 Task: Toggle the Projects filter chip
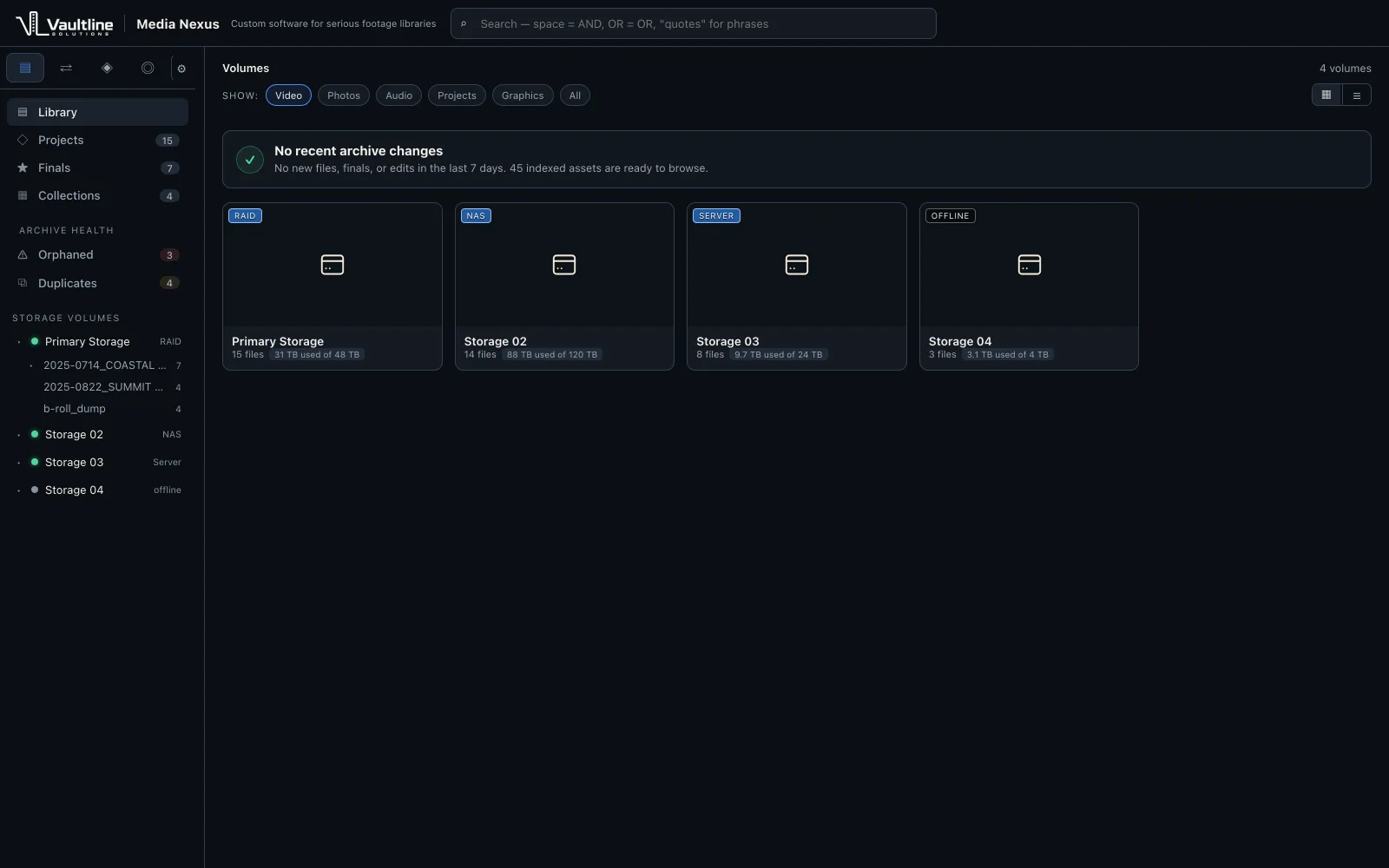(457, 95)
